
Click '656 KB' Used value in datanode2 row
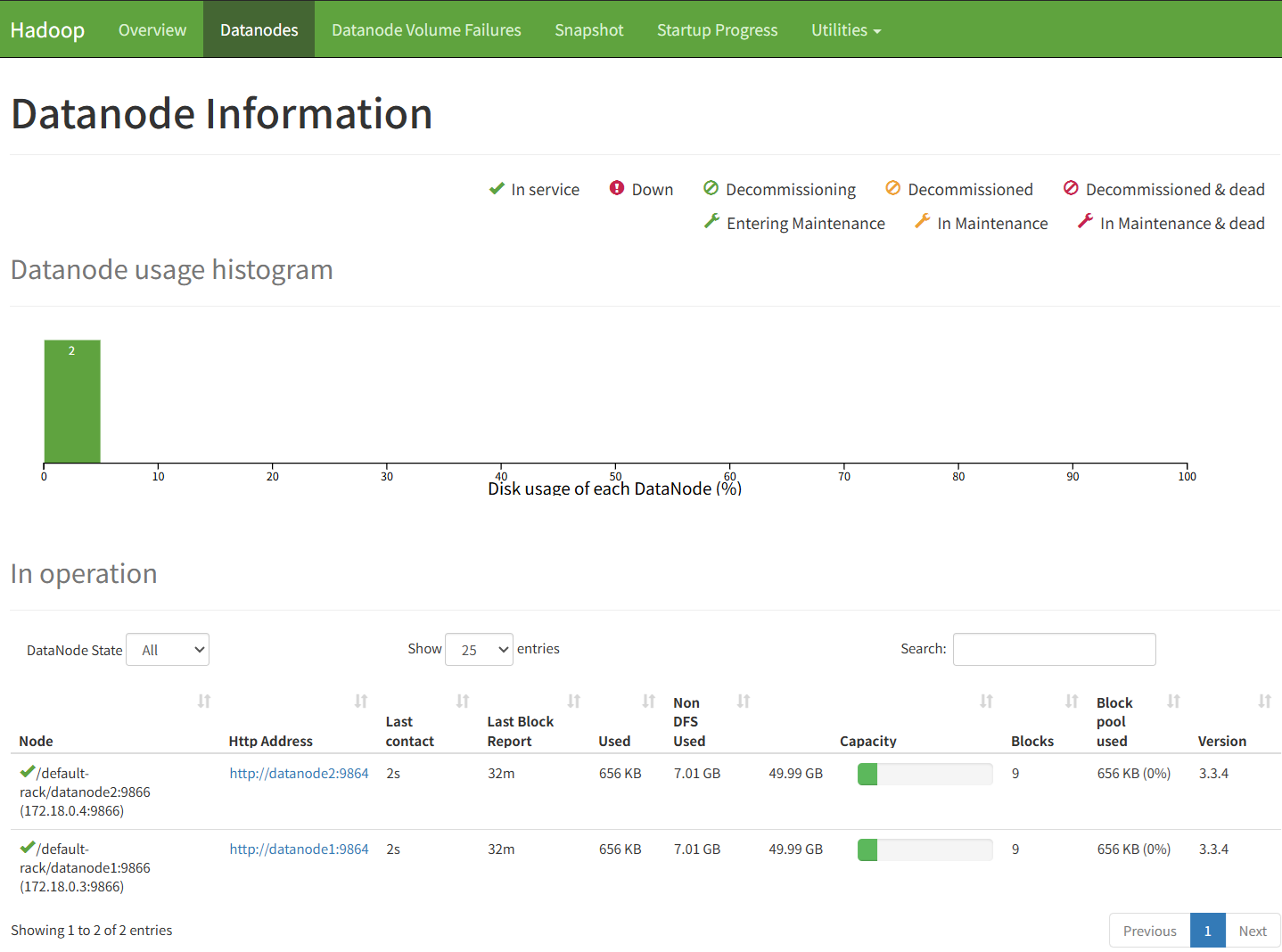pyautogui.click(x=620, y=774)
